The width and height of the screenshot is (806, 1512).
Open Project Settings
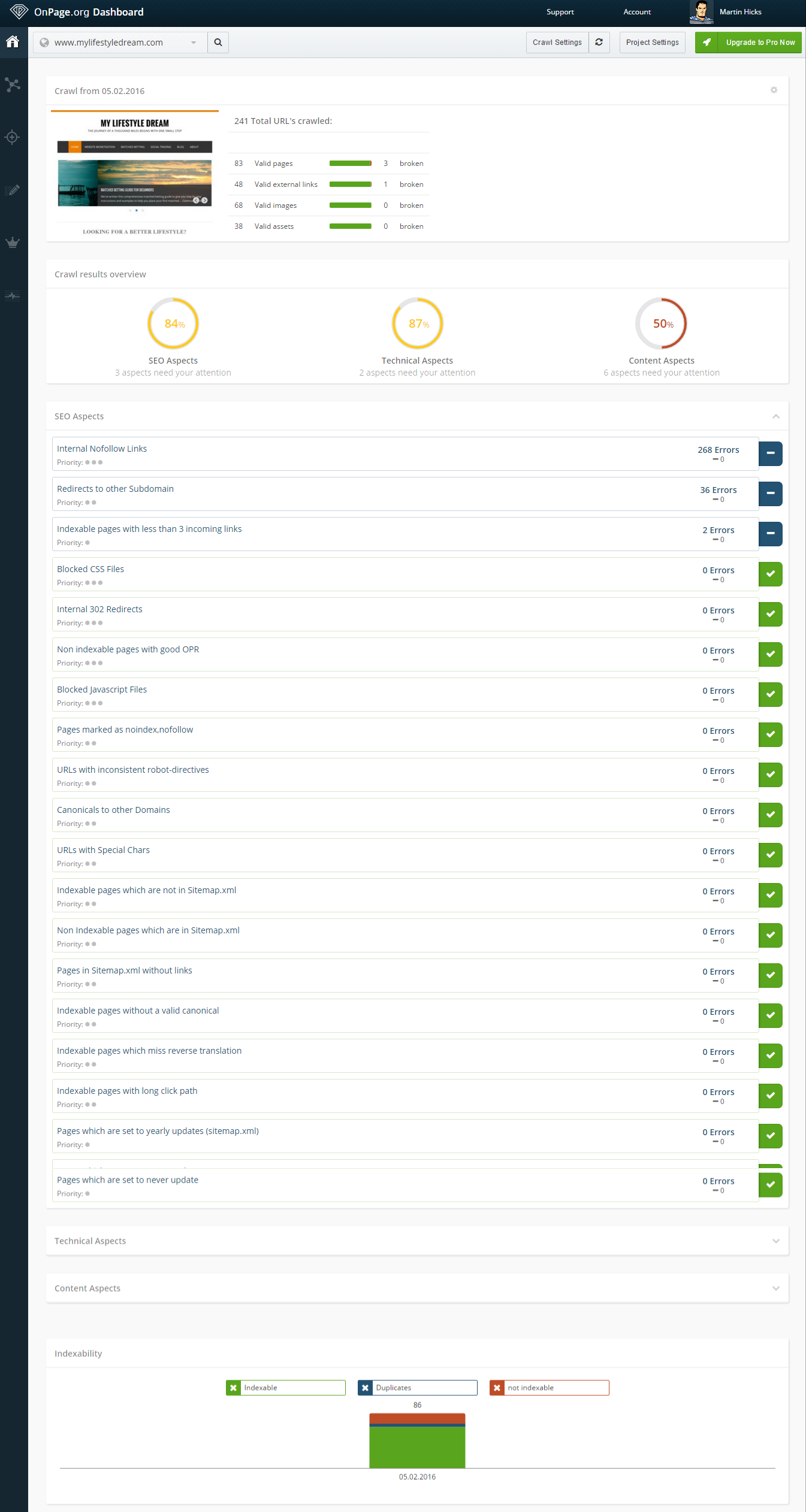[652, 43]
